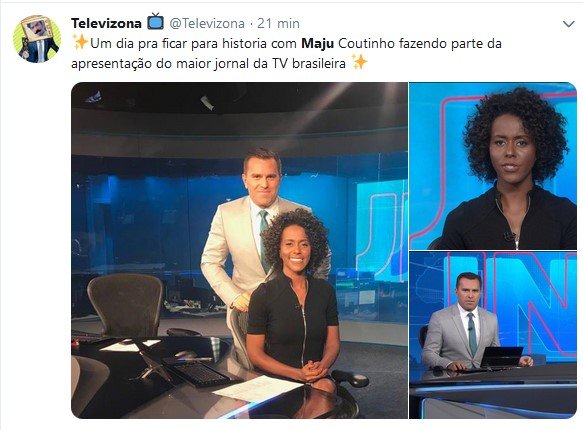
Task: Open the @Televizona handle link
Action: (x=207, y=23)
